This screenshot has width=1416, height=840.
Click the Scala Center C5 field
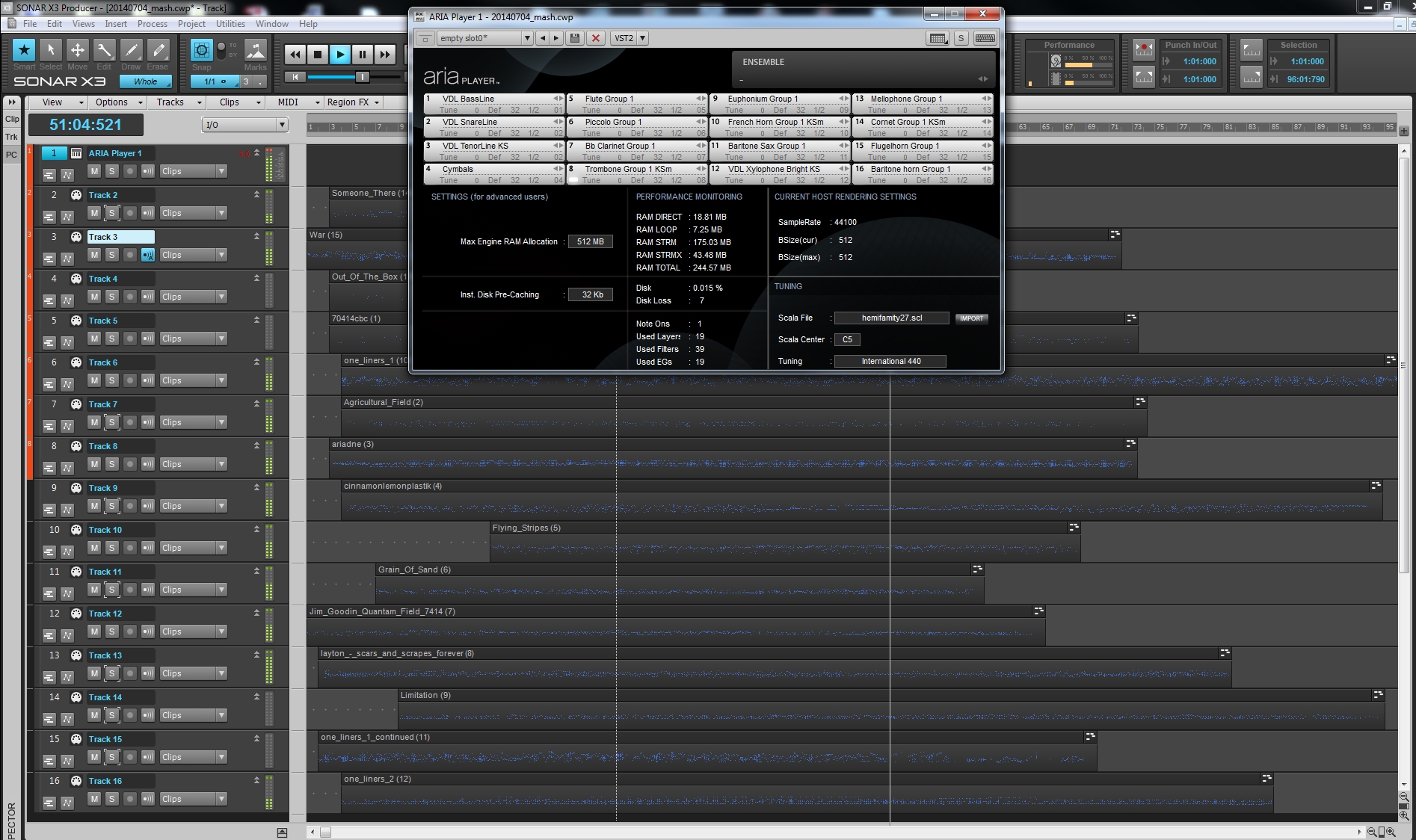pyautogui.click(x=847, y=339)
